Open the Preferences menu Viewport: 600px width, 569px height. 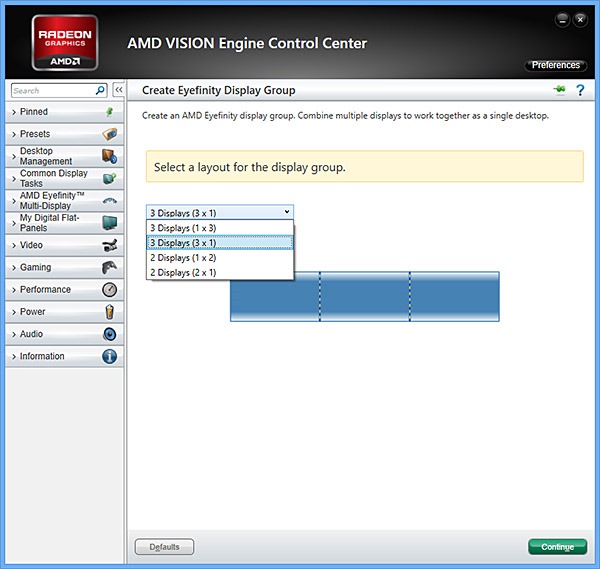[x=555, y=65]
